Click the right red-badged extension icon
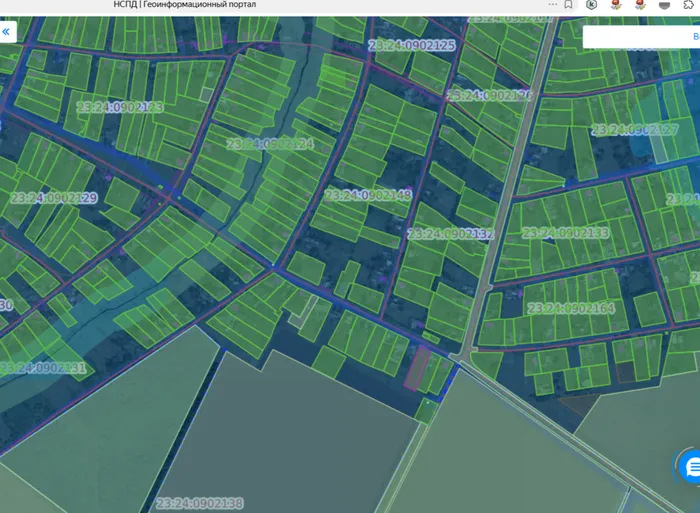Image resolution: width=700 pixels, height=513 pixels. [640, 5]
